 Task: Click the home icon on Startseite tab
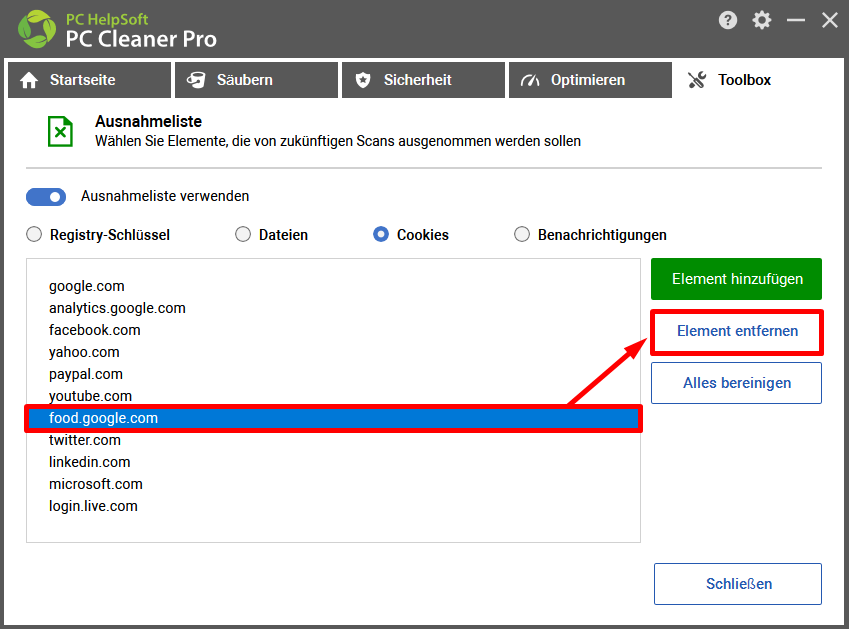[29, 80]
